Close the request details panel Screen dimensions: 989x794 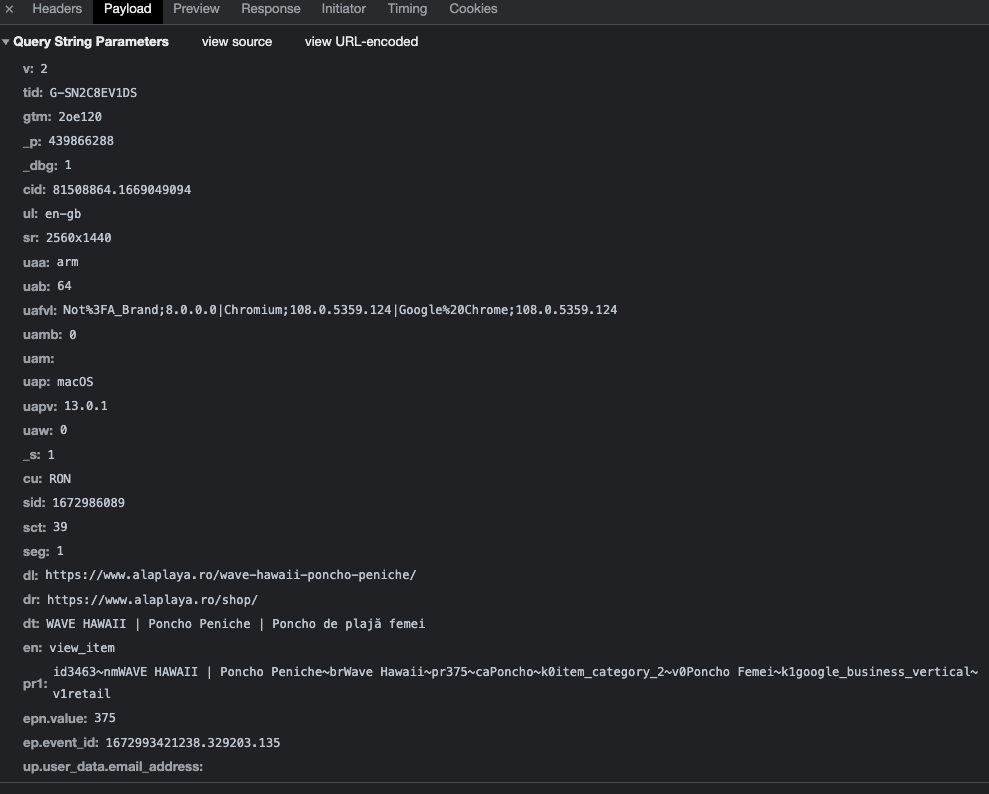point(9,9)
